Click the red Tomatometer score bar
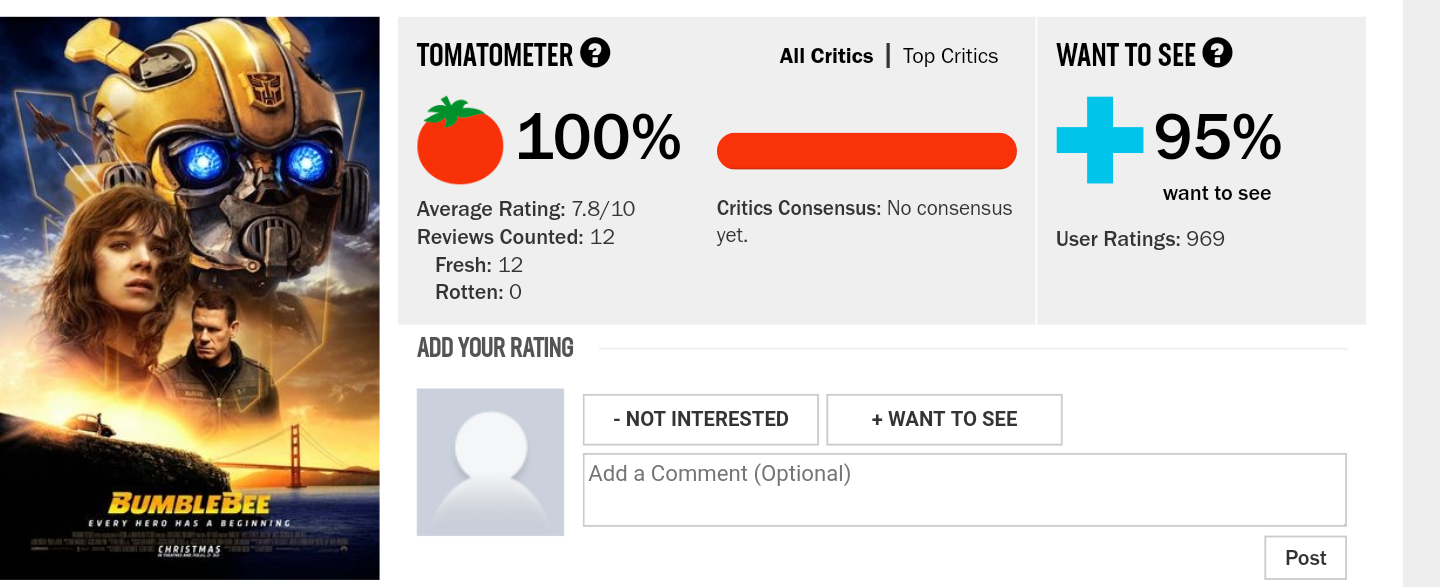 [x=866, y=151]
